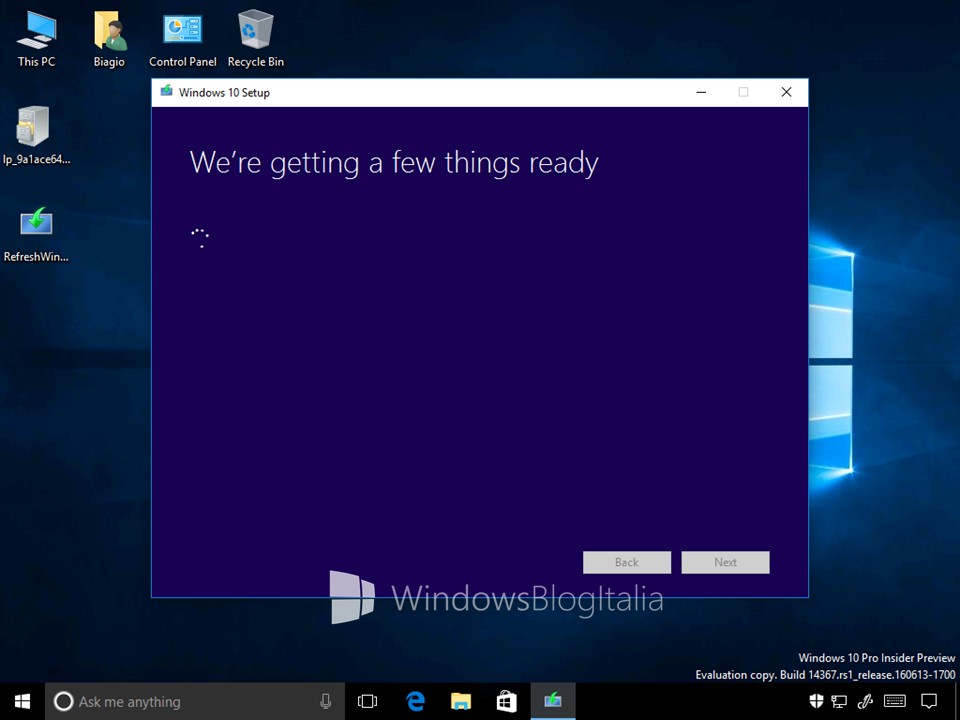Activate the Cortana microphone
This screenshot has height=720, width=960.
[x=326, y=702]
